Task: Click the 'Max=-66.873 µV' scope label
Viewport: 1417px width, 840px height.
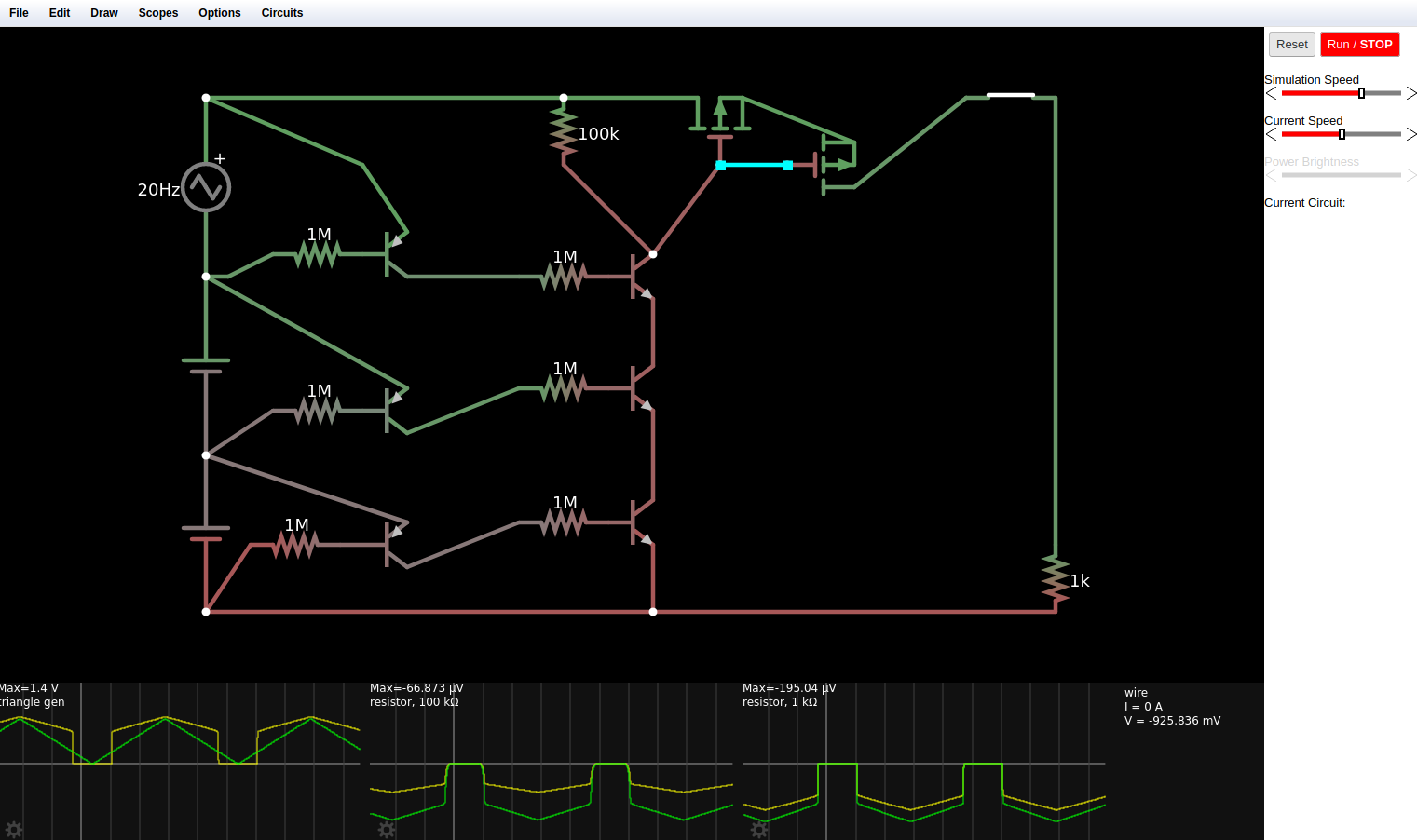Action: 416,688
